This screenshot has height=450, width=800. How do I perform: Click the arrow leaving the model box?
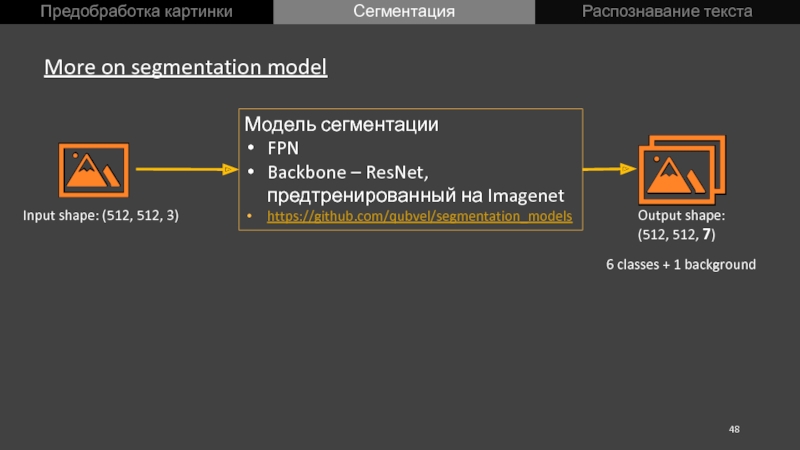point(609,169)
